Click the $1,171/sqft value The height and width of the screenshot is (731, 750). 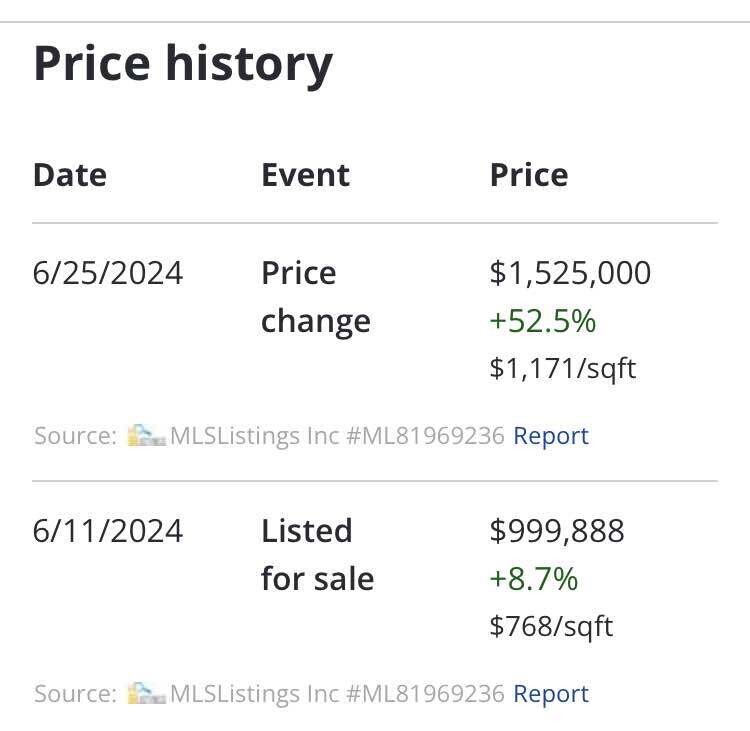pos(562,368)
